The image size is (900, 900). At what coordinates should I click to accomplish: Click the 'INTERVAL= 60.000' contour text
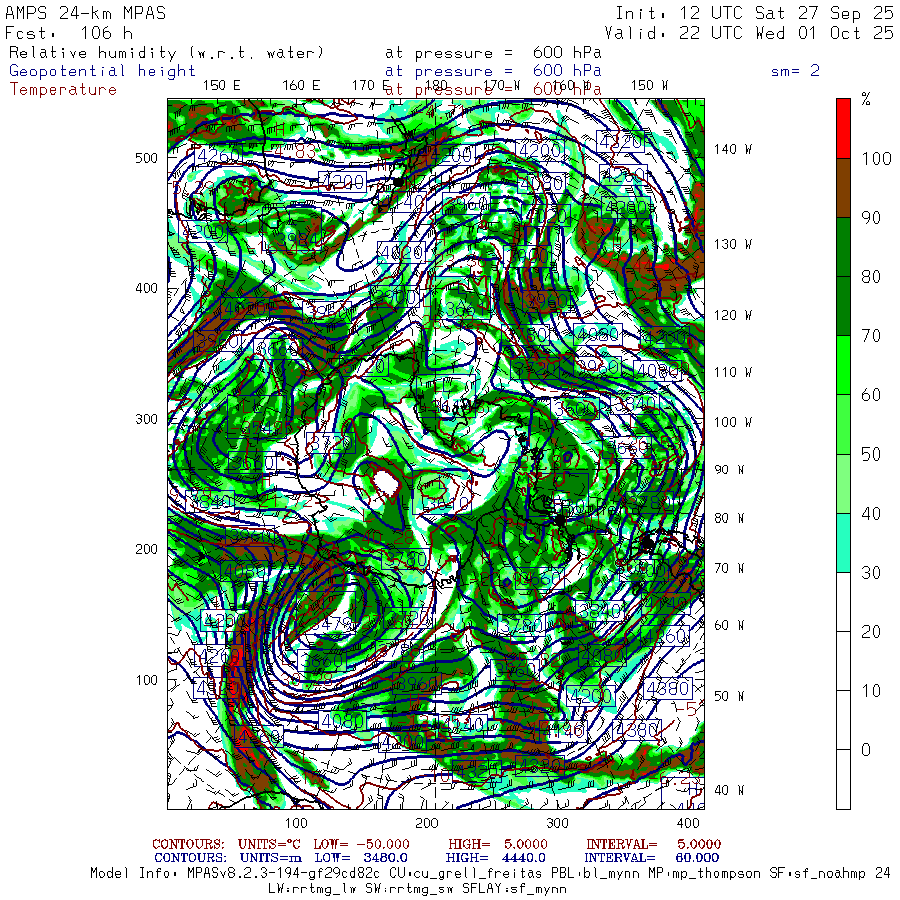[x=653, y=857]
